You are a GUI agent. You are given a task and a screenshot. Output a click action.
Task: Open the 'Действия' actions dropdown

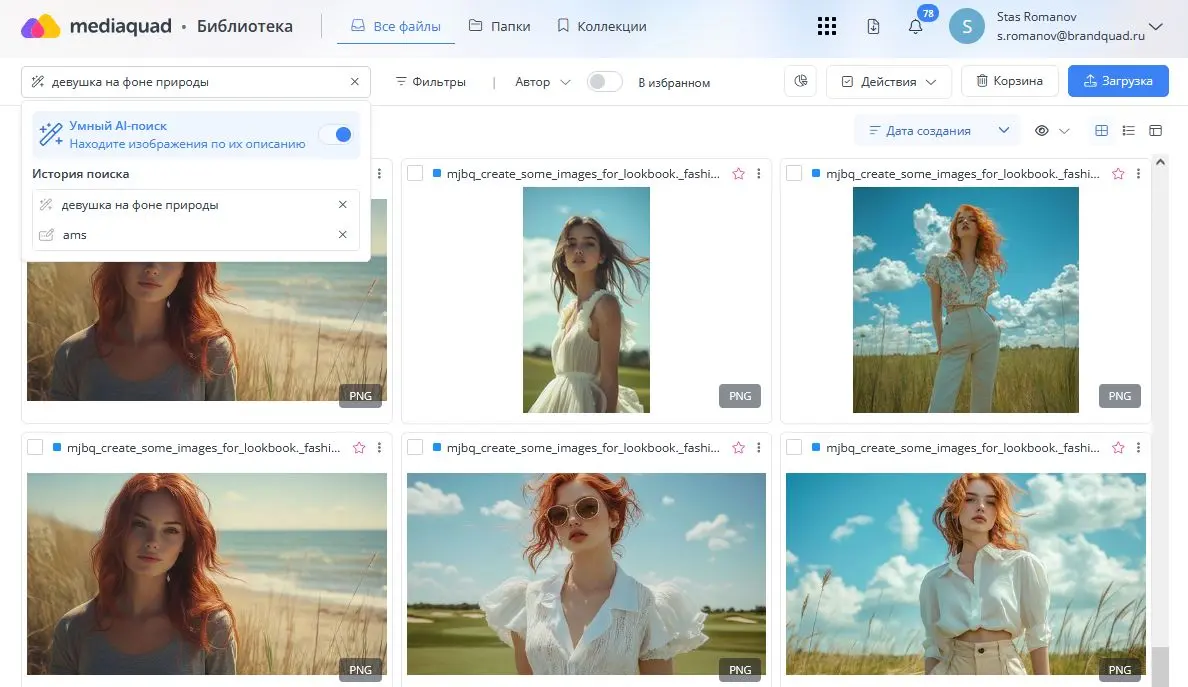point(888,82)
